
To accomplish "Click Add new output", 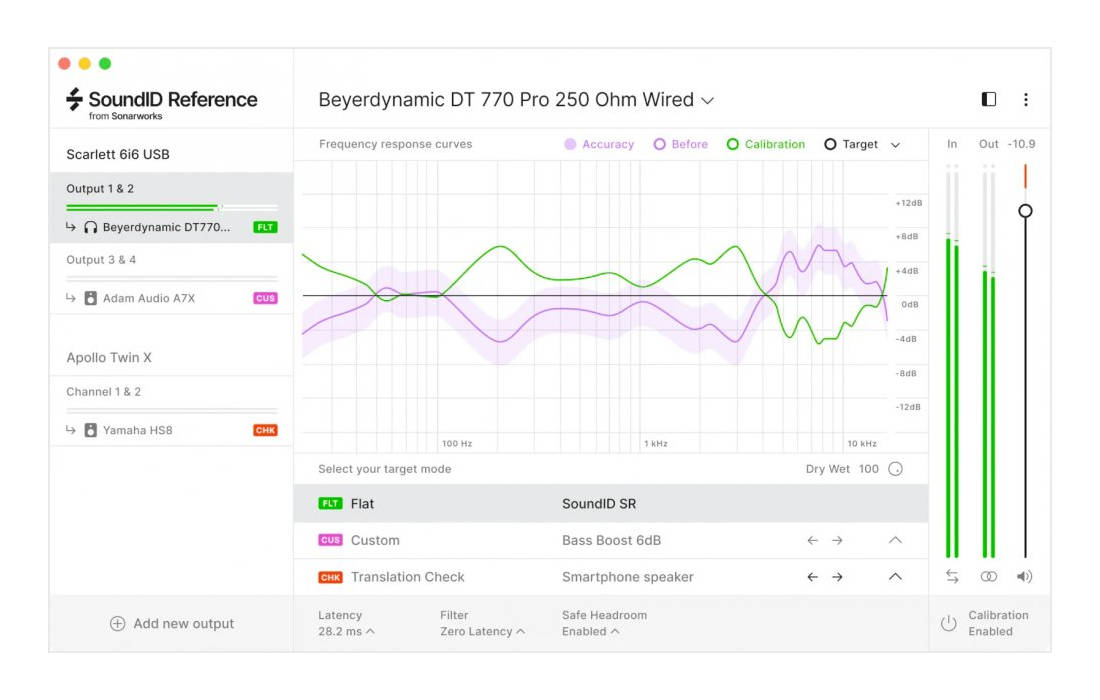I will click(170, 623).
